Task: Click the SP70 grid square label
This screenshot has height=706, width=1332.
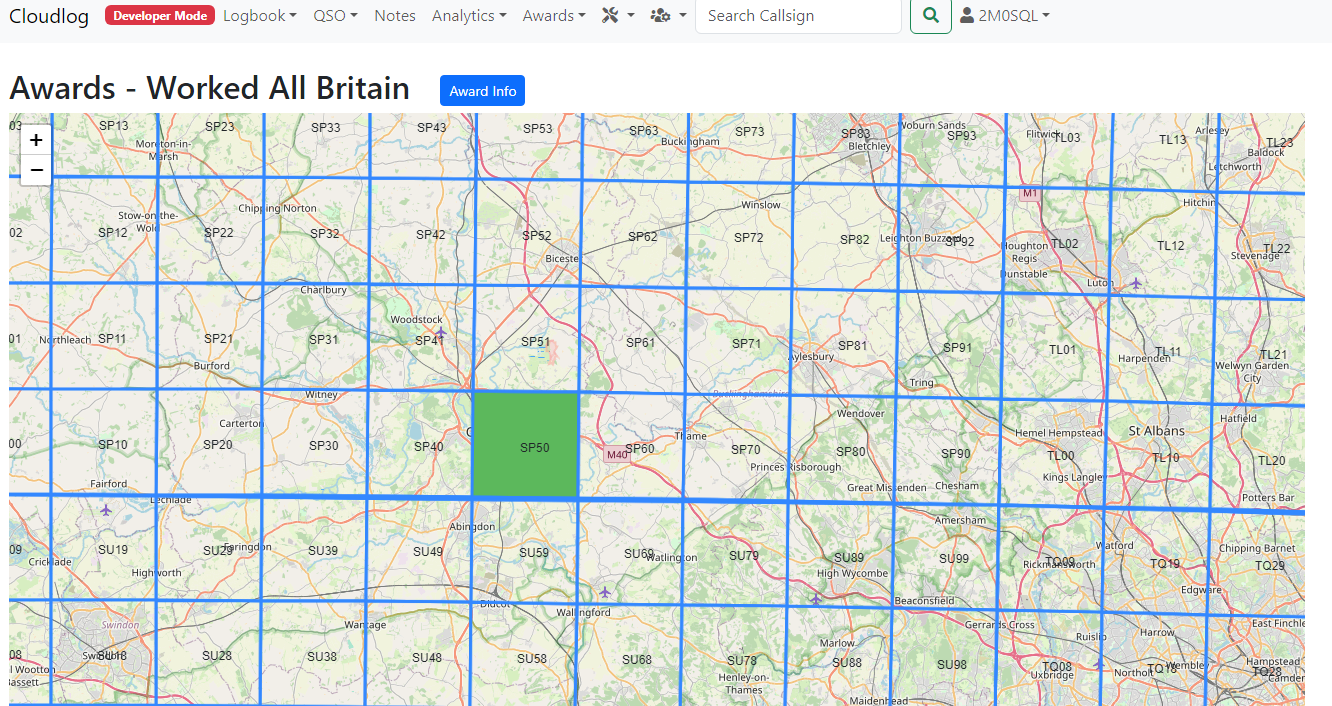Action: point(745,450)
